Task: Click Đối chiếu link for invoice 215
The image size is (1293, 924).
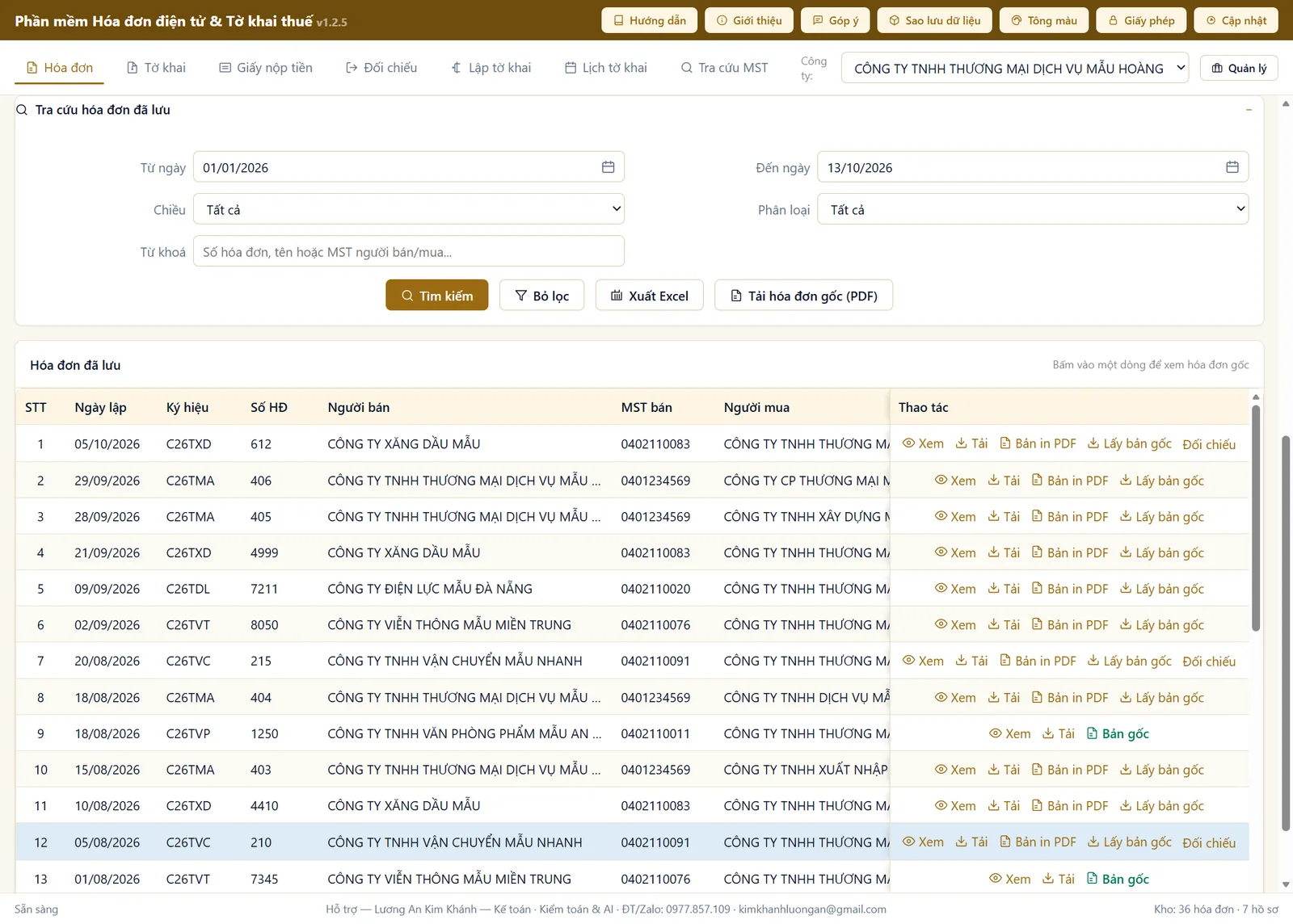Action: [1209, 661]
